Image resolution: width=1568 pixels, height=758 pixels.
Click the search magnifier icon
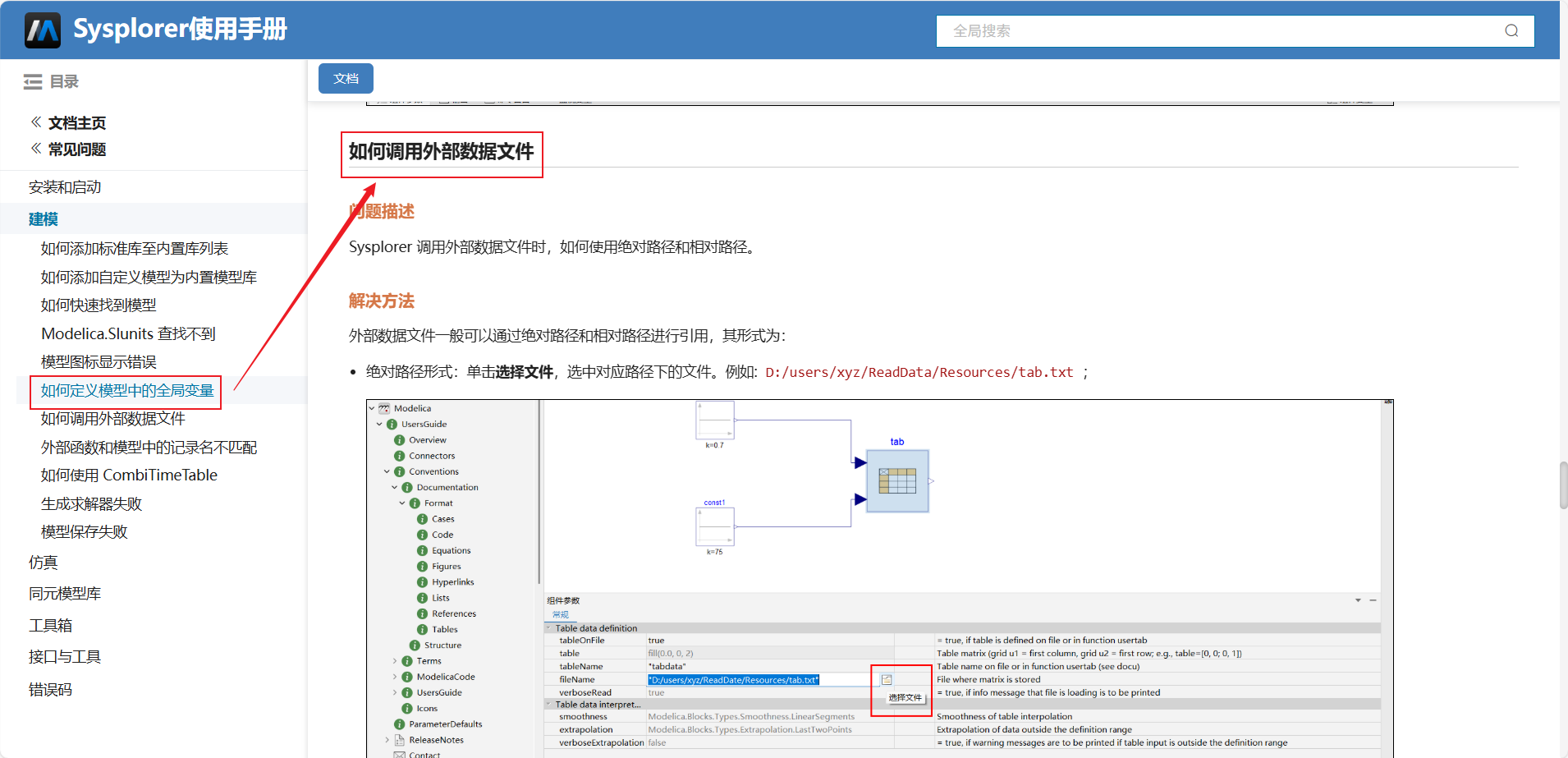click(1511, 31)
